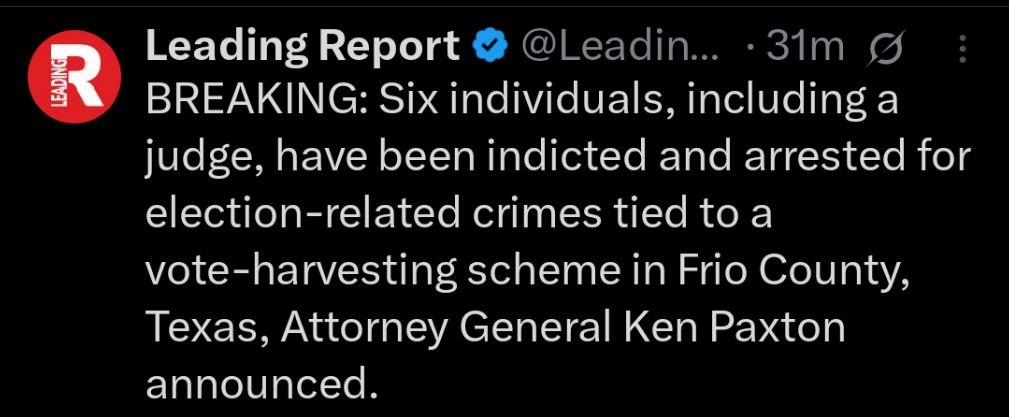This screenshot has width=1009, height=417.
Task: Open the Leading Report profile avatar
Action: (x=75, y=77)
